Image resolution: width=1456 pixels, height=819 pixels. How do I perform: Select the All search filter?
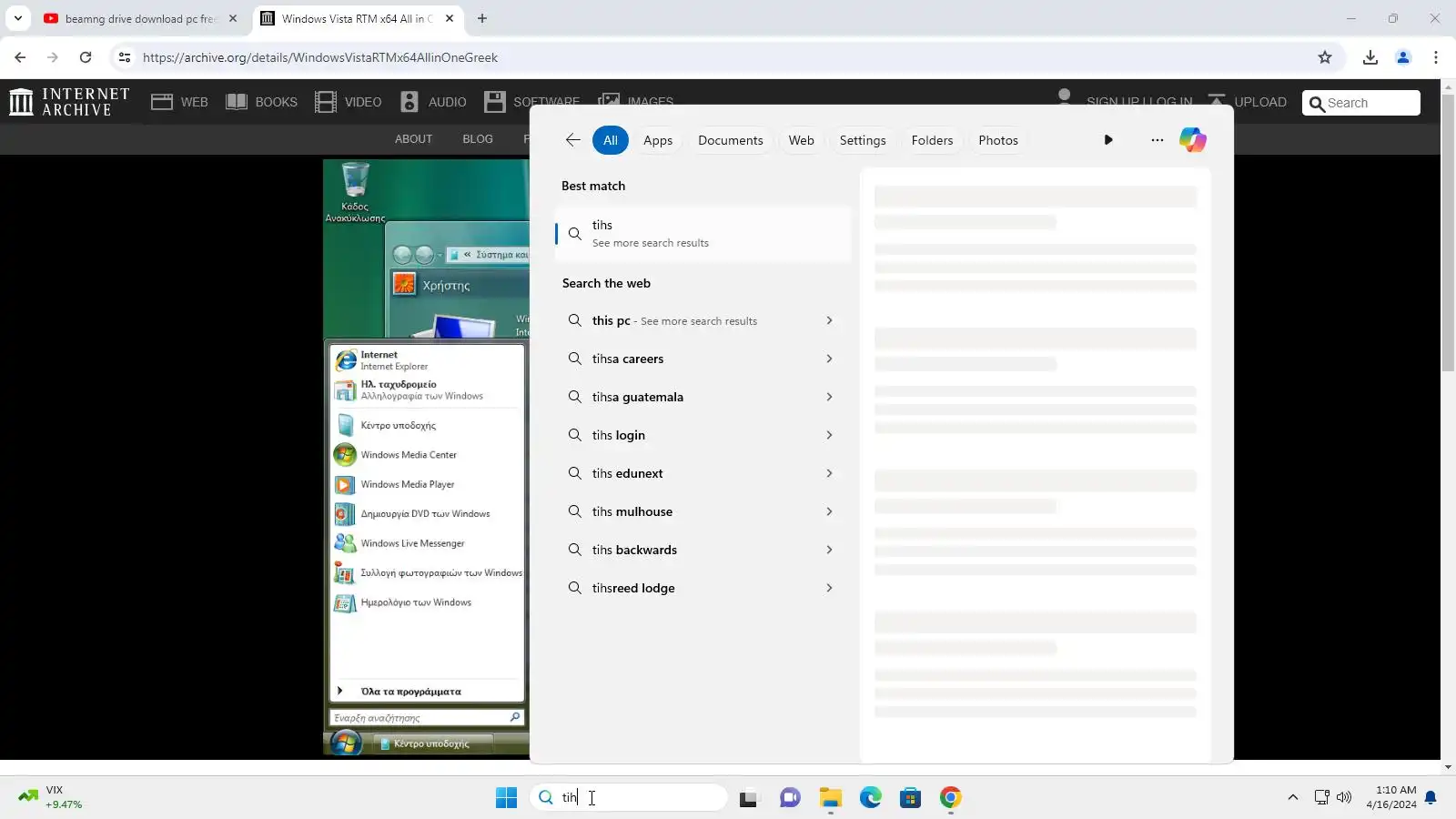click(x=611, y=140)
